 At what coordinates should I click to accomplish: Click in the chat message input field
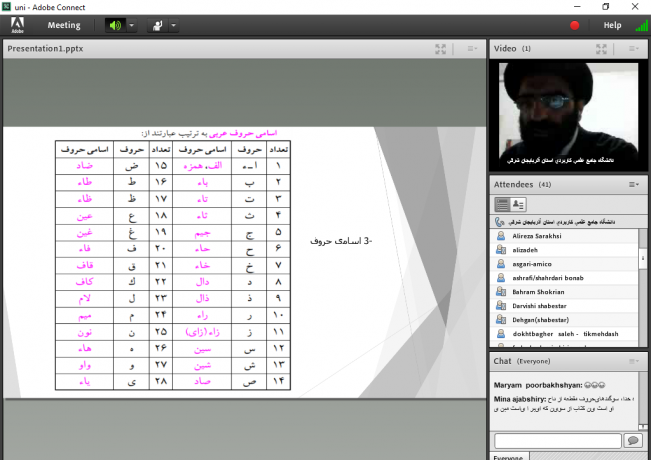(x=557, y=440)
